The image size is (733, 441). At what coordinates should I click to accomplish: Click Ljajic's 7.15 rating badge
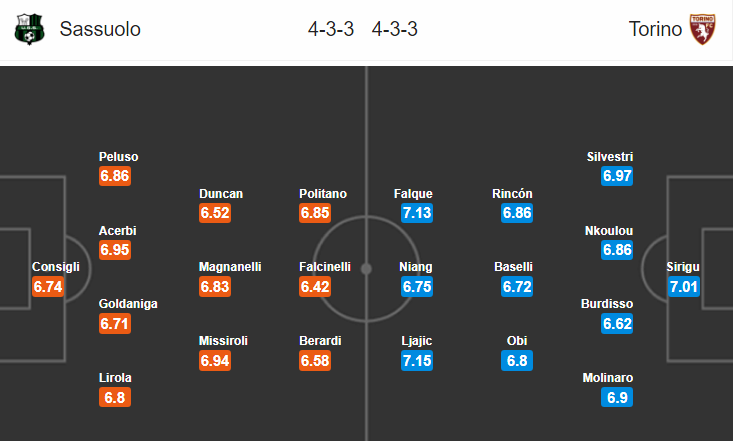(x=417, y=361)
